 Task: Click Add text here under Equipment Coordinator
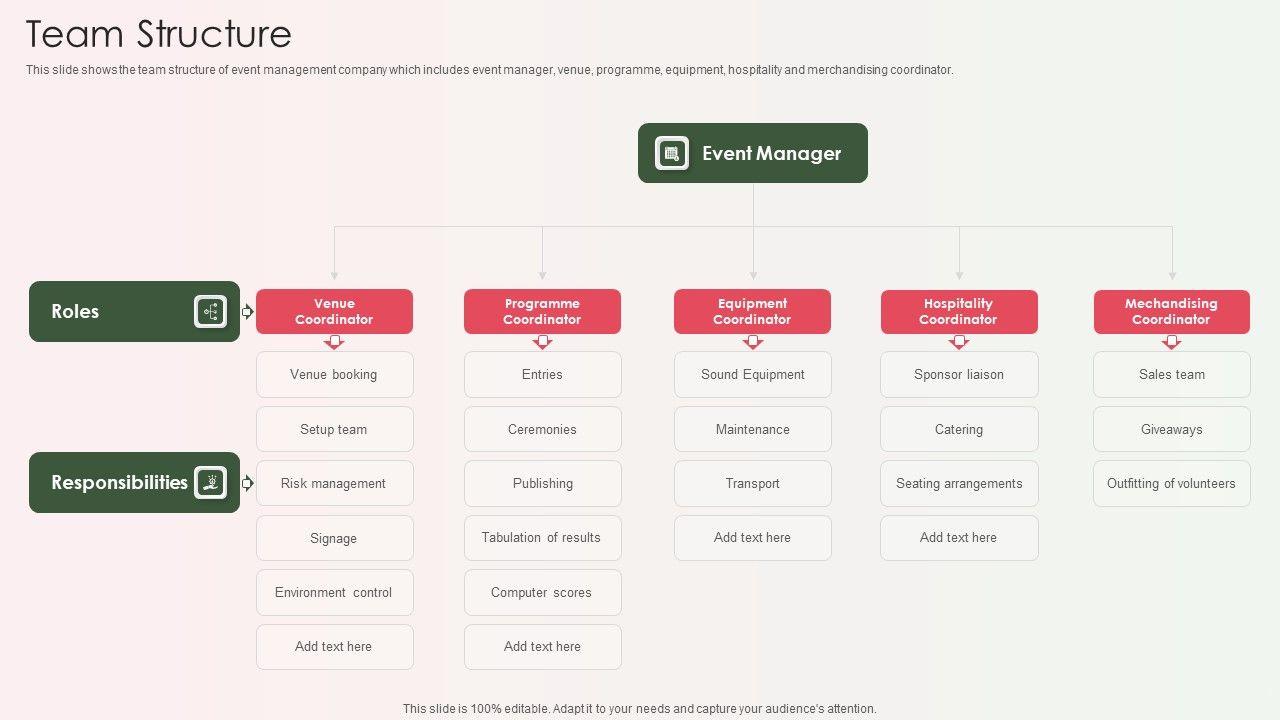coord(752,538)
